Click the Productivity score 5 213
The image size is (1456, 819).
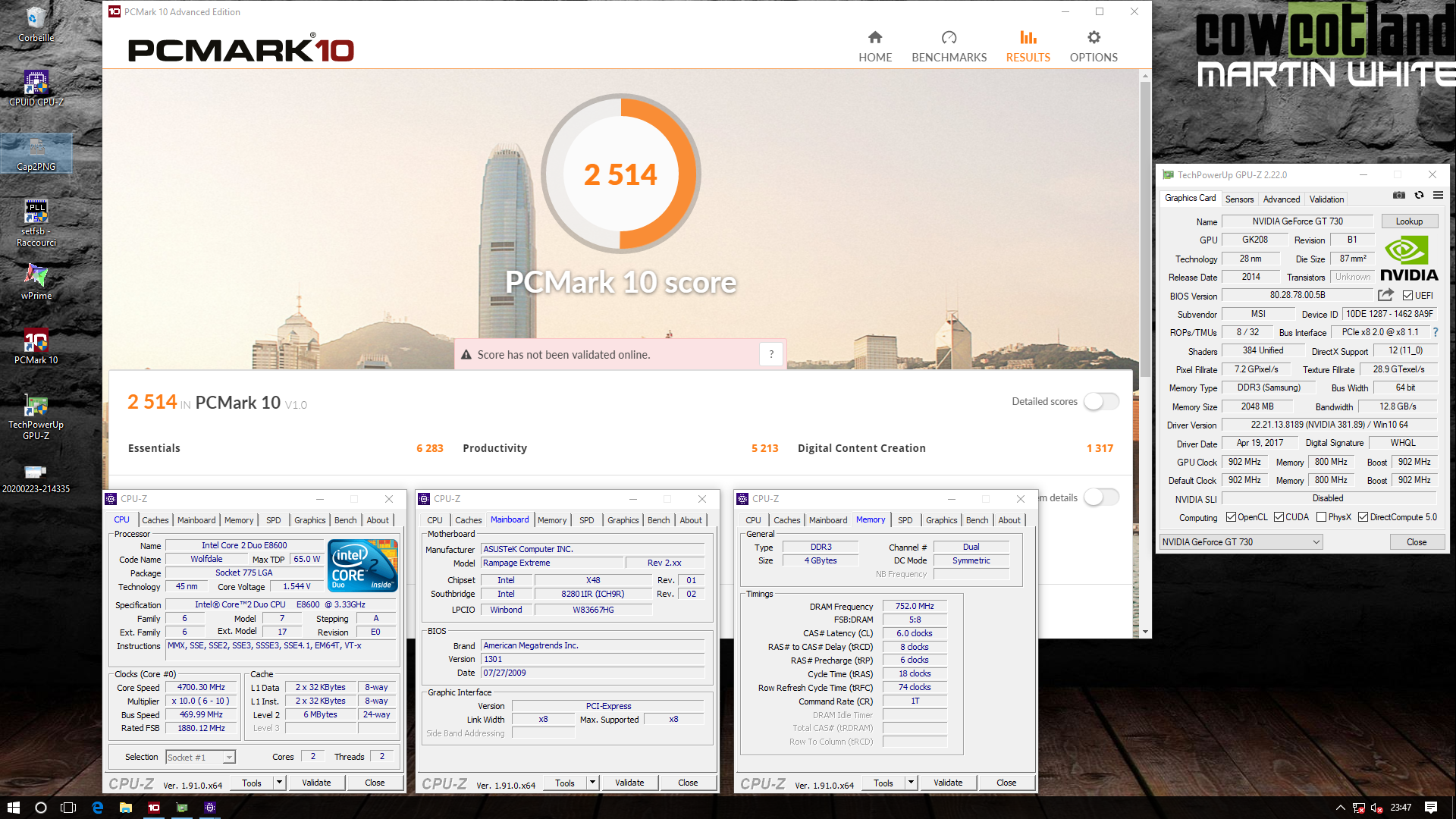pos(764,448)
